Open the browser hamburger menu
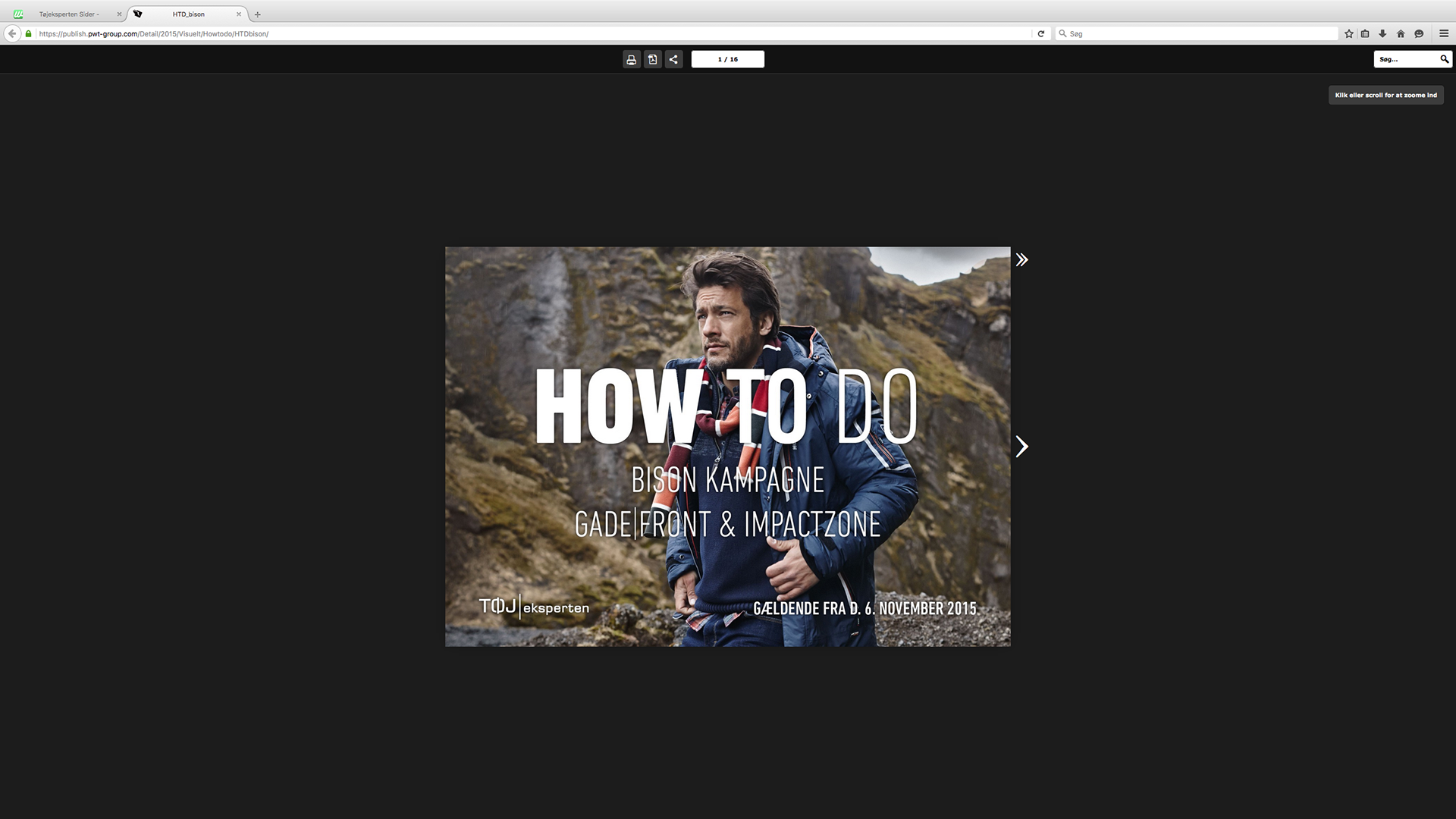This screenshot has height=819, width=1456. tap(1444, 33)
